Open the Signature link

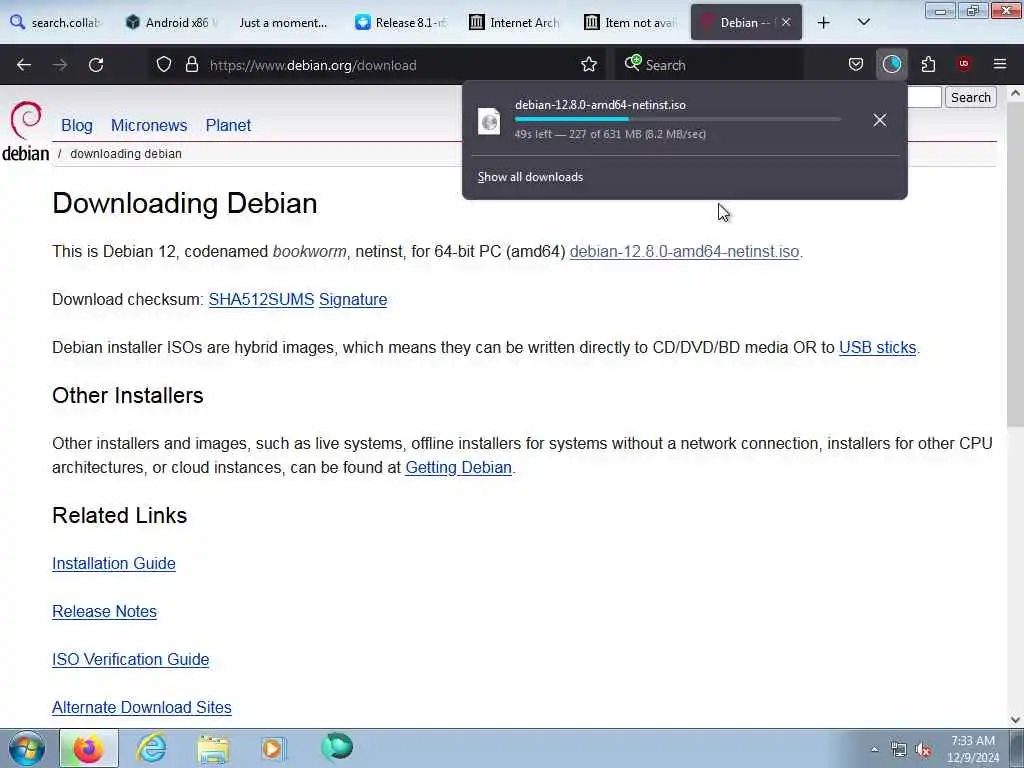[353, 299]
